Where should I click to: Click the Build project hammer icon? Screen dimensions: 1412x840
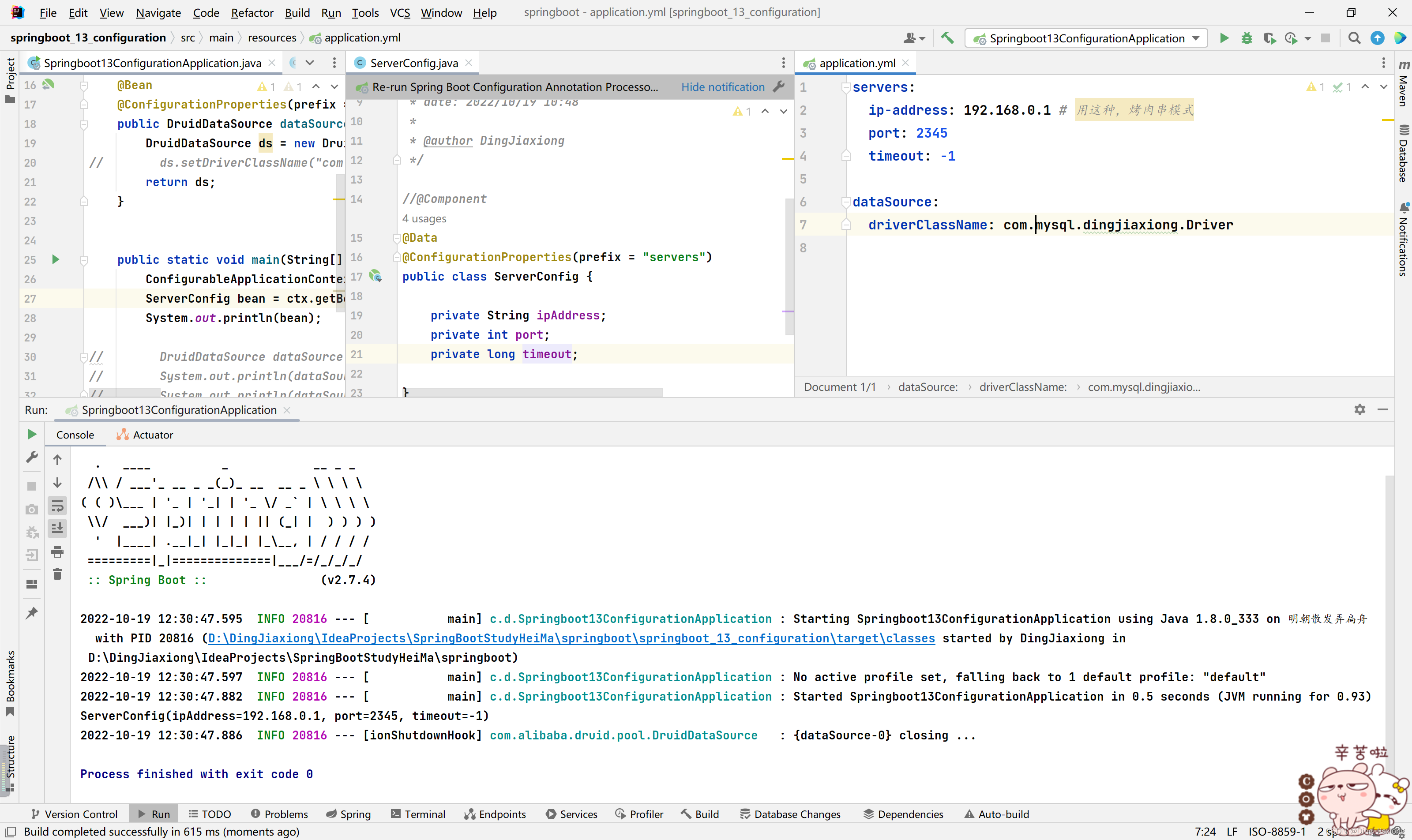(947, 38)
